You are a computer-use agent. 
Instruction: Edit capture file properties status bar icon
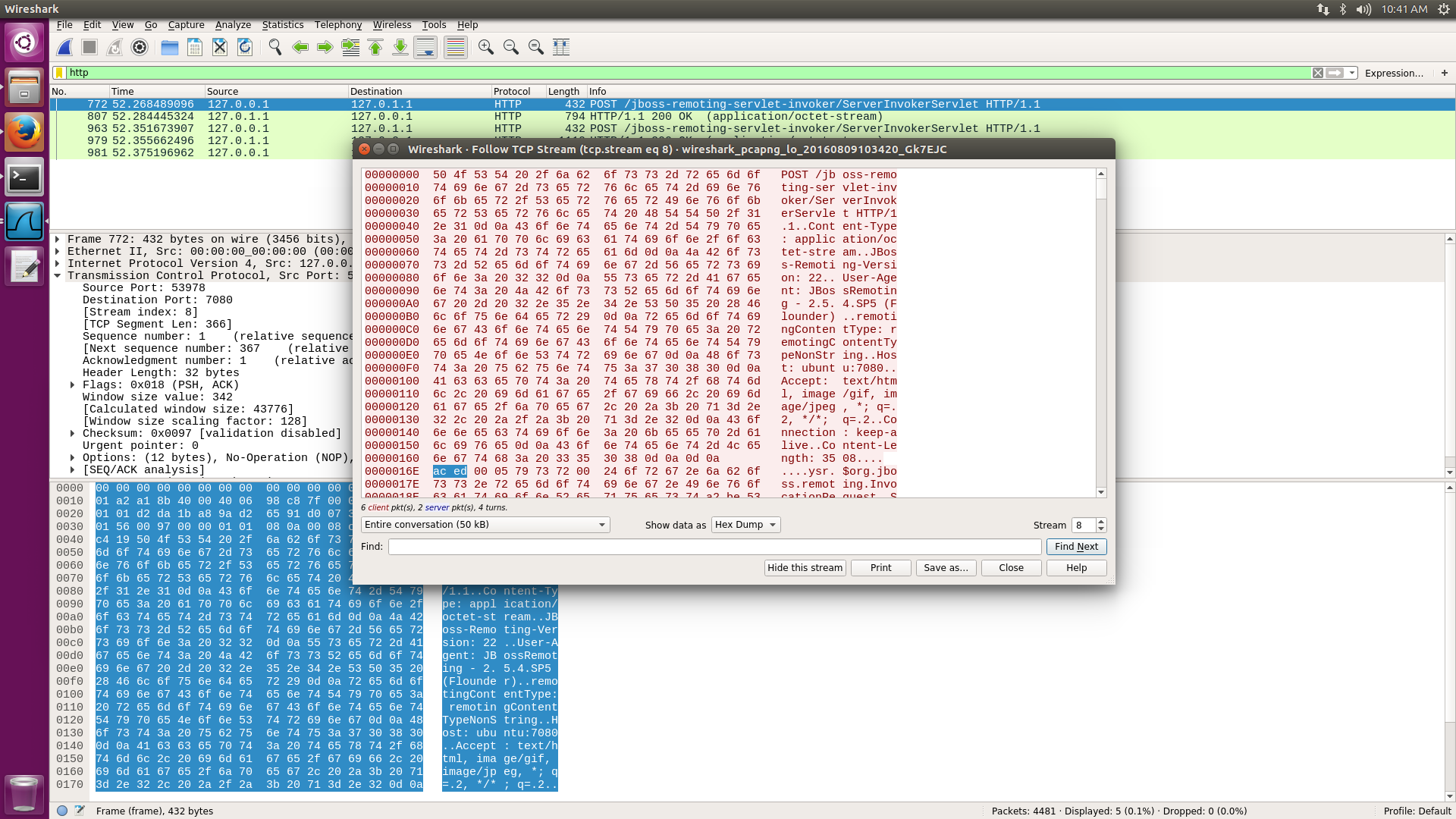pyautogui.click(x=80, y=811)
